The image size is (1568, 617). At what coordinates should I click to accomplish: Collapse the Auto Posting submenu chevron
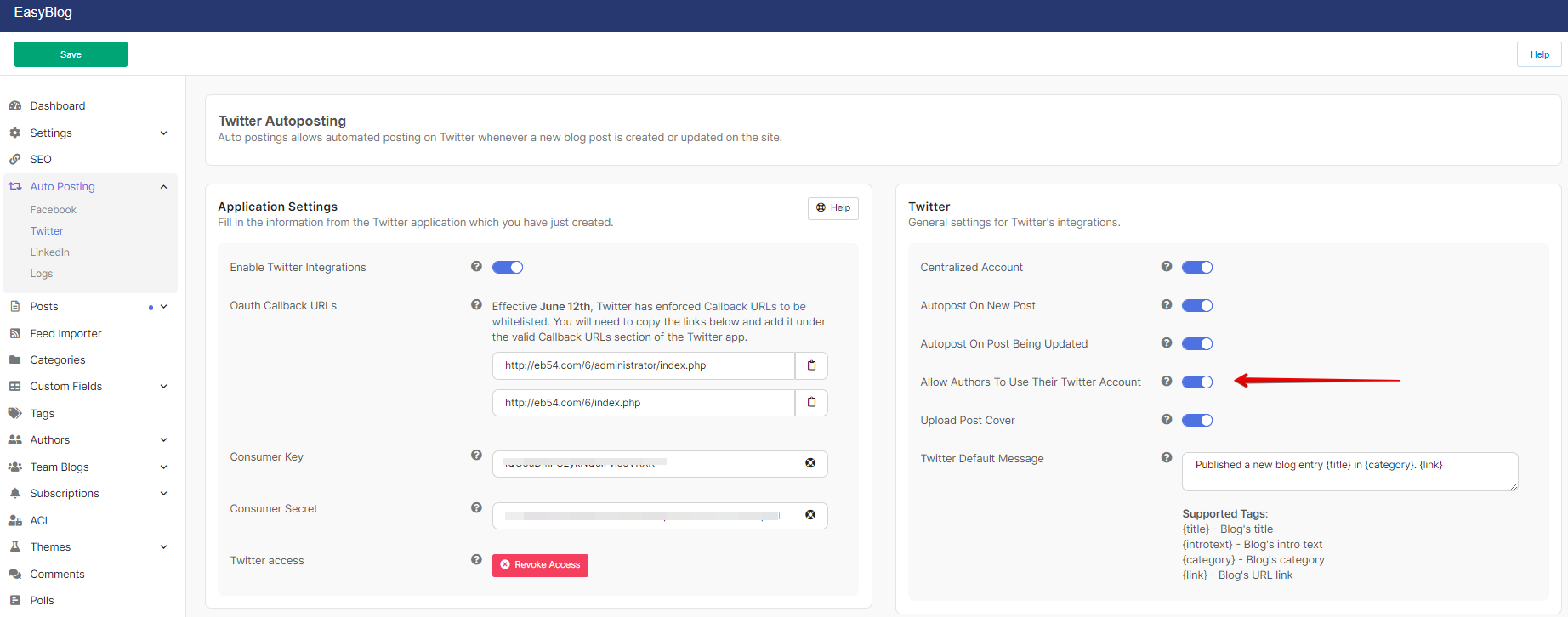point(164,187)
